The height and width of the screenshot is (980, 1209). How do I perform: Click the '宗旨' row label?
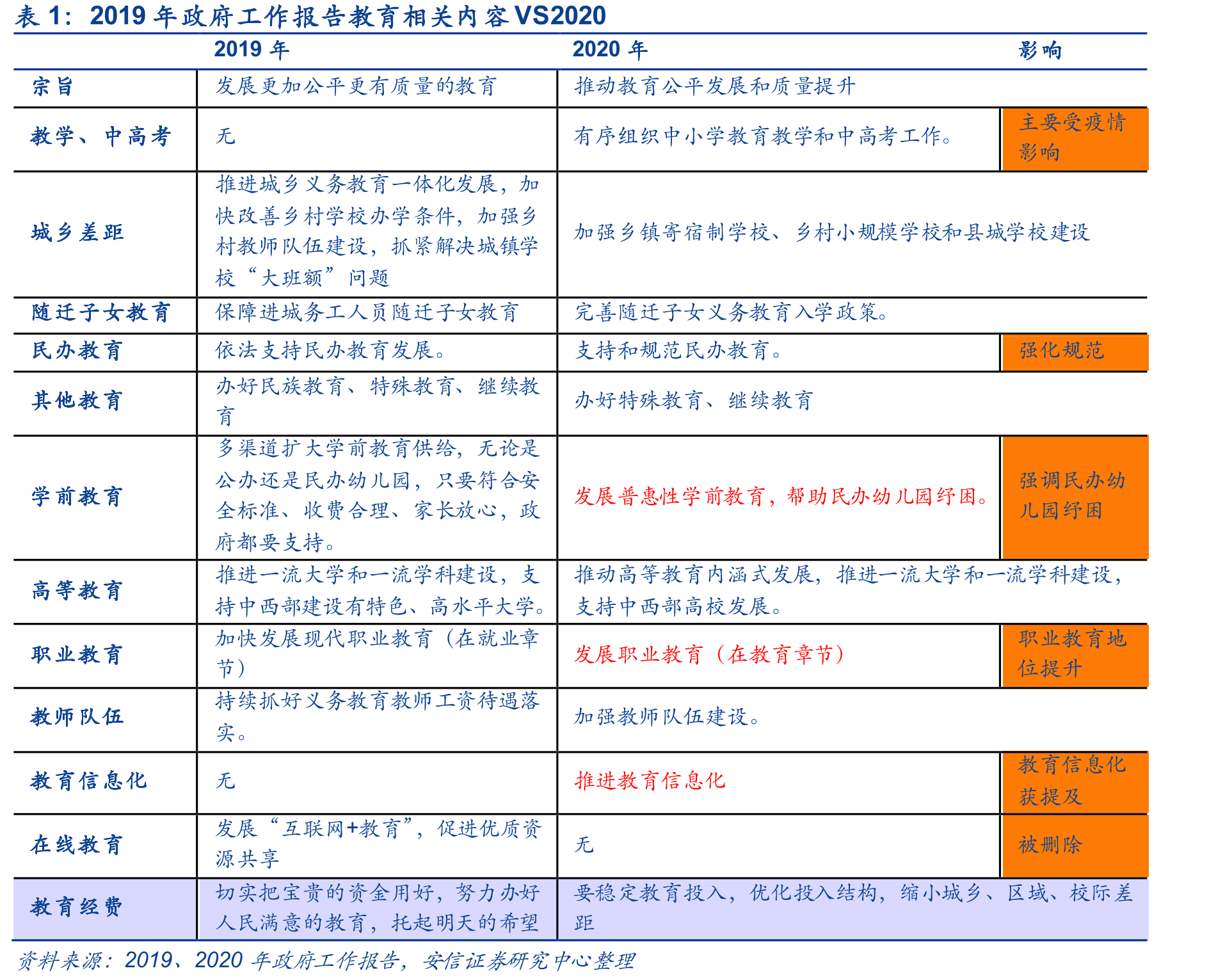tap(53, 86)
